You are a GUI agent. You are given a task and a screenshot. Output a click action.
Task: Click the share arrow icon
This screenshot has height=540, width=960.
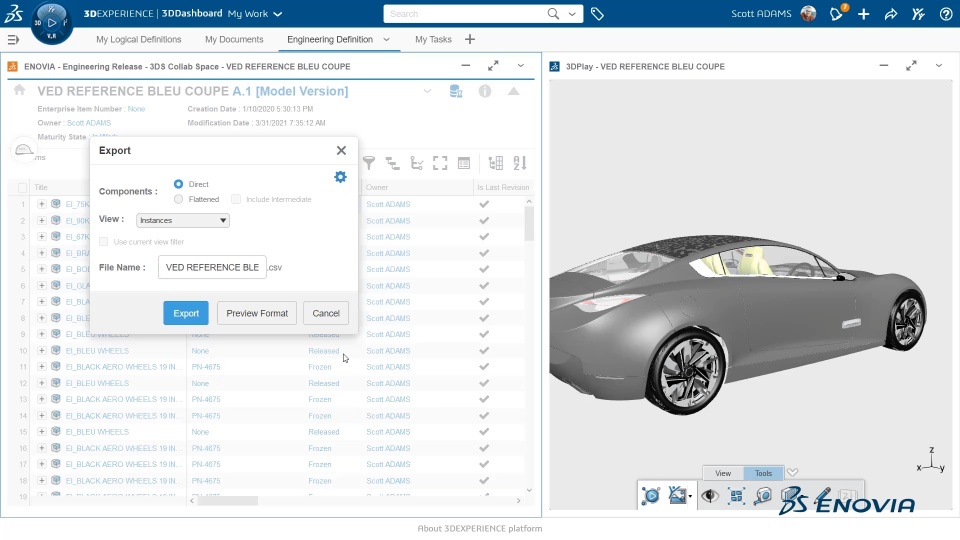tap(891, 13)
